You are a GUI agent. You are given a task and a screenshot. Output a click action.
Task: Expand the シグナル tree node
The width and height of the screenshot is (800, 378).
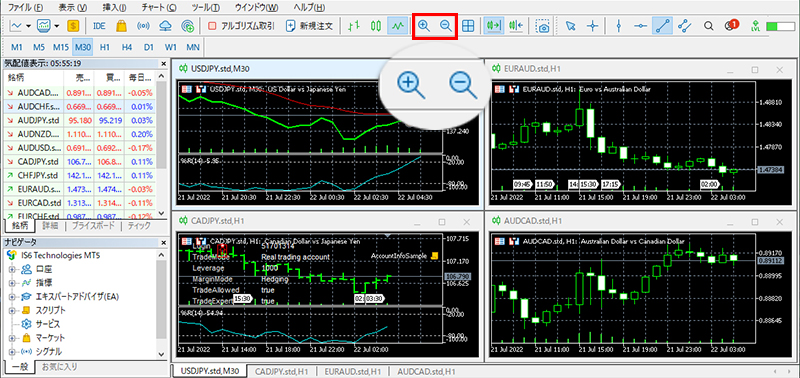point(11,351)
